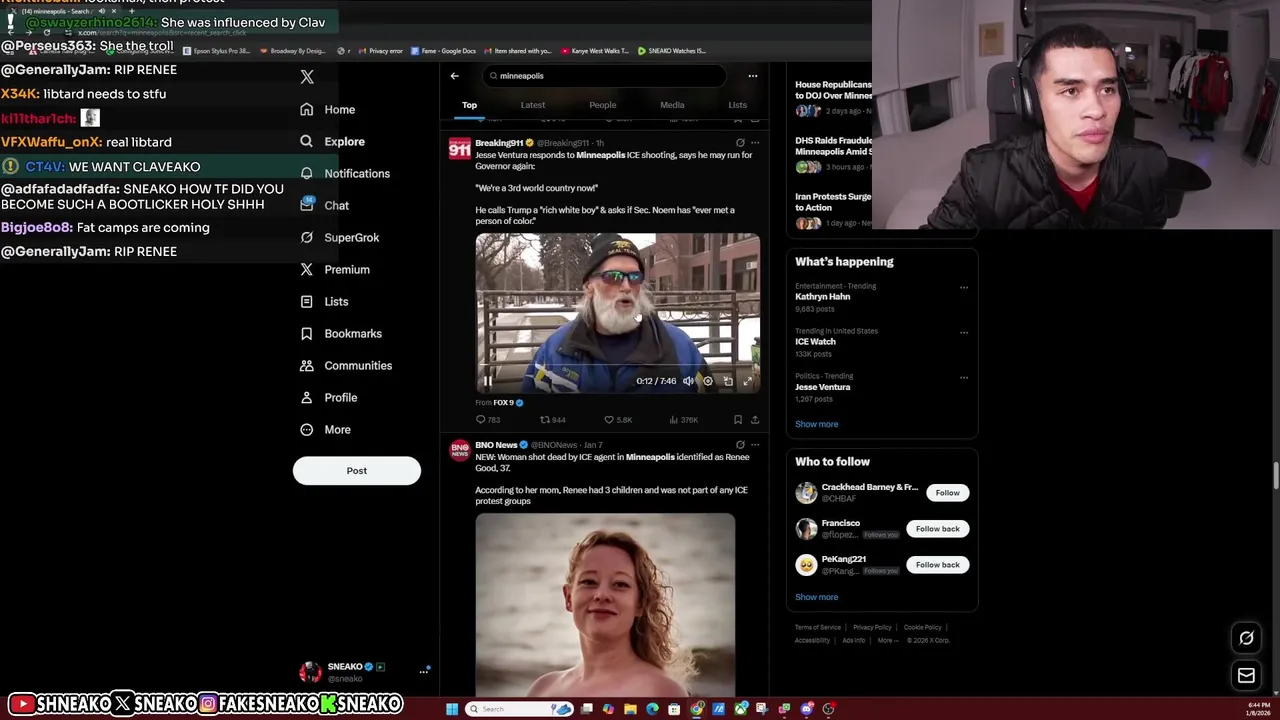Expand the video to fullscreen
Screen dimensions: 1280x720
click(747, 381)
